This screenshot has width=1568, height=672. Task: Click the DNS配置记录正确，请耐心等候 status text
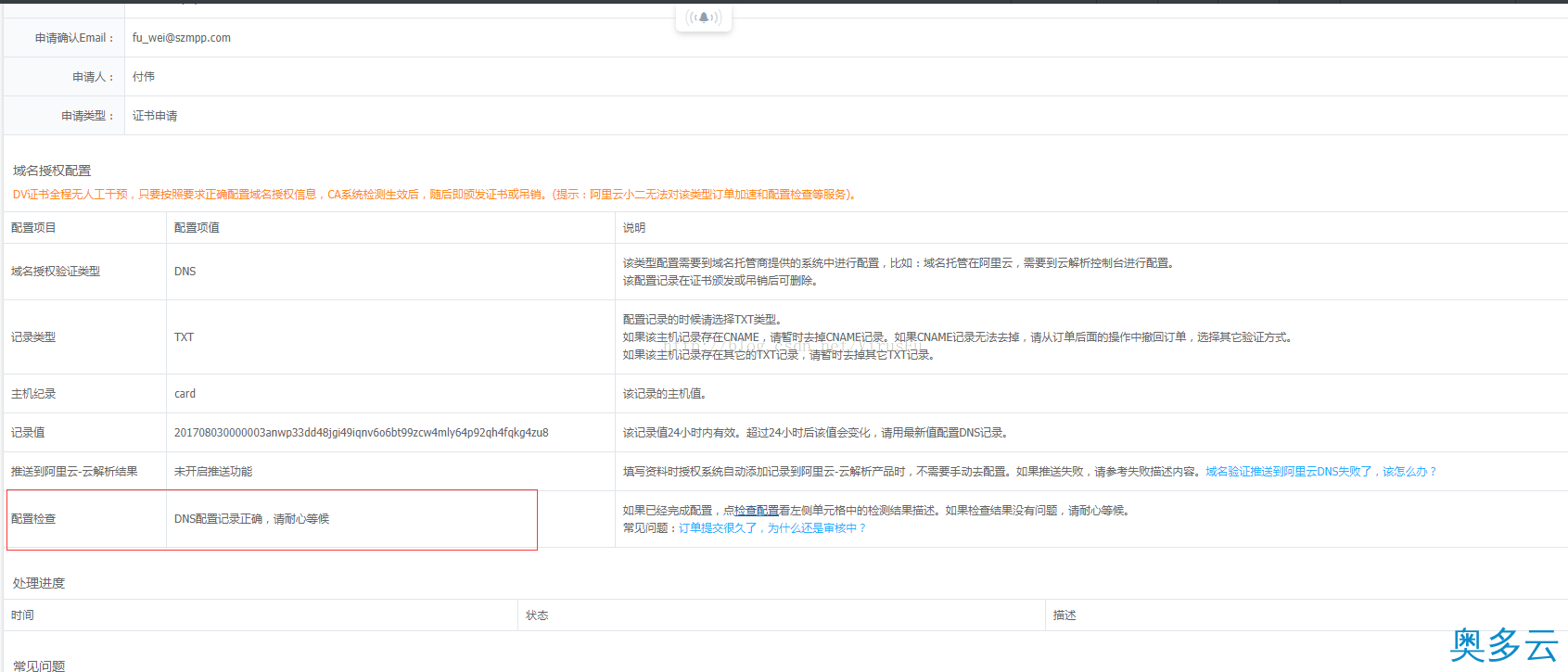[x=252, y=519]
